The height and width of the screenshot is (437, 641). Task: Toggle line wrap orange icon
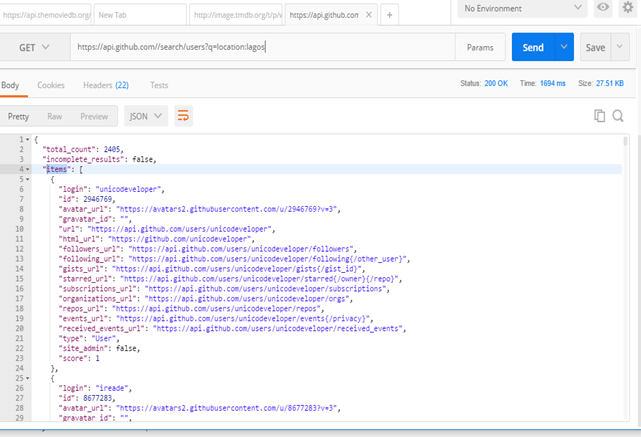pyautogui.click(x=183, y=116)
